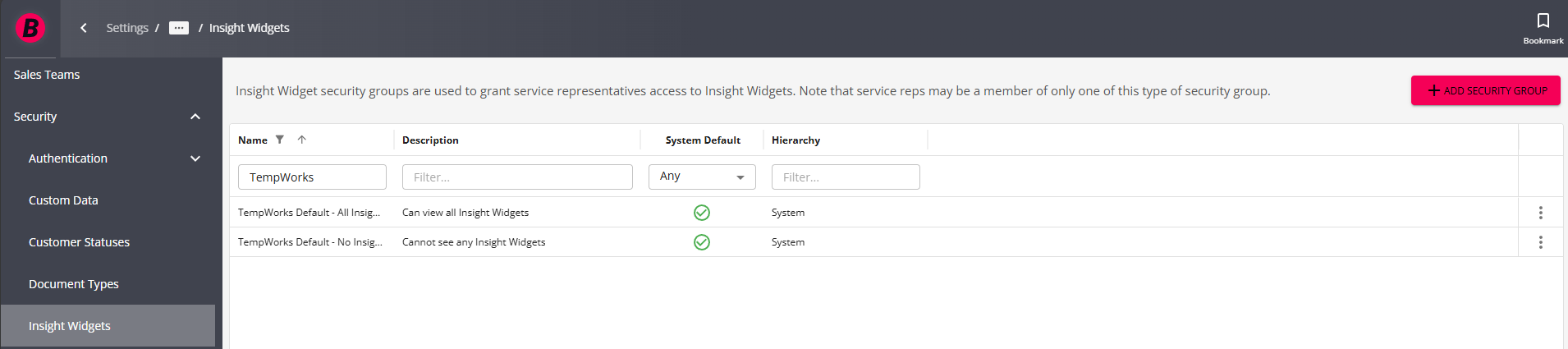Image resolution: width=1568 pixels, height=349 pixels.
Task: Go to Document Types
Action: (x=74, y=284)
